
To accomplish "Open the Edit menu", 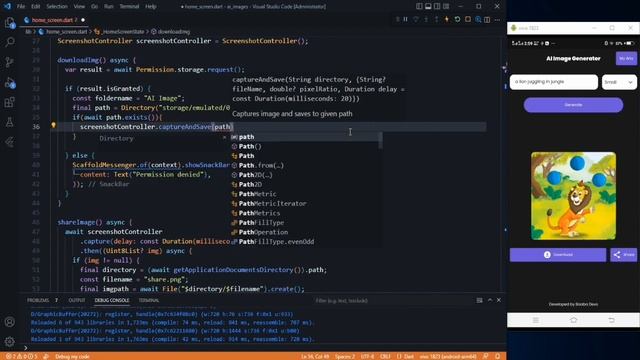I will 36,7.
